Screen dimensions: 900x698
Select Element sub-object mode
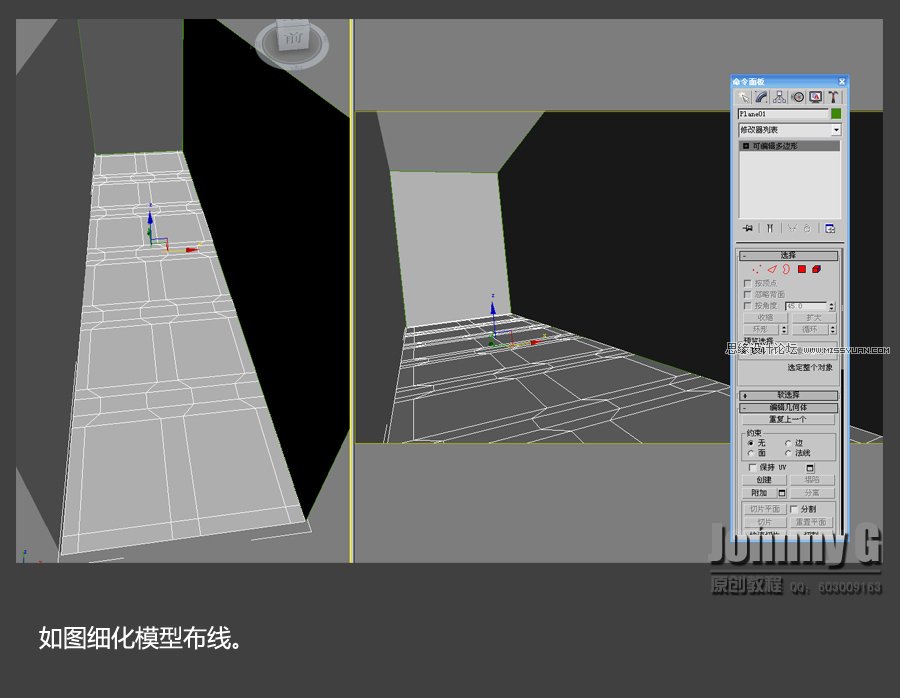click(819, 268)
